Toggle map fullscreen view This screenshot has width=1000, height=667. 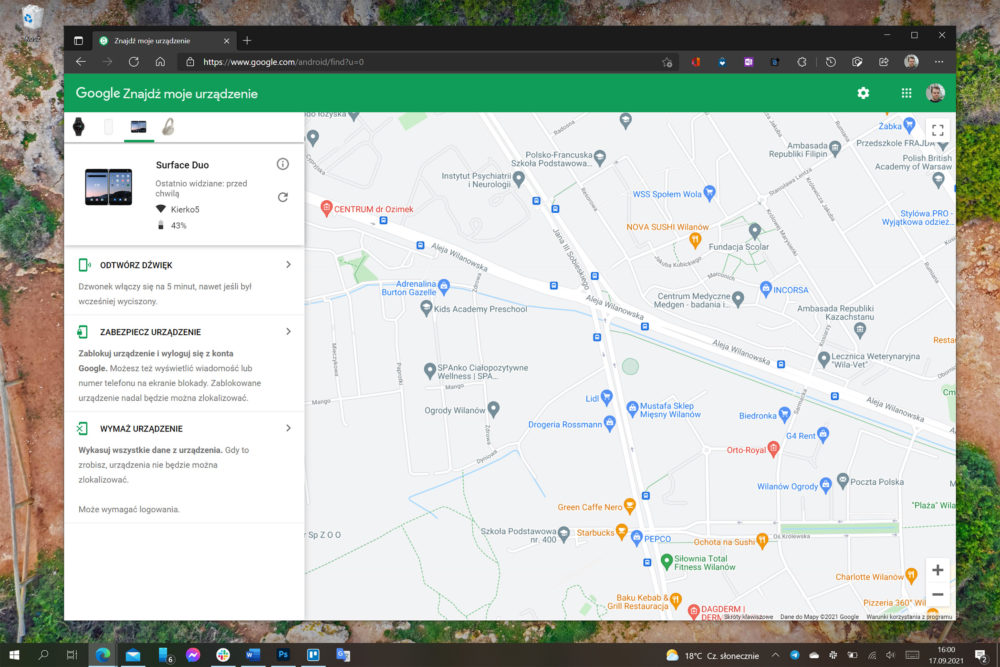[x=938, y=130]
